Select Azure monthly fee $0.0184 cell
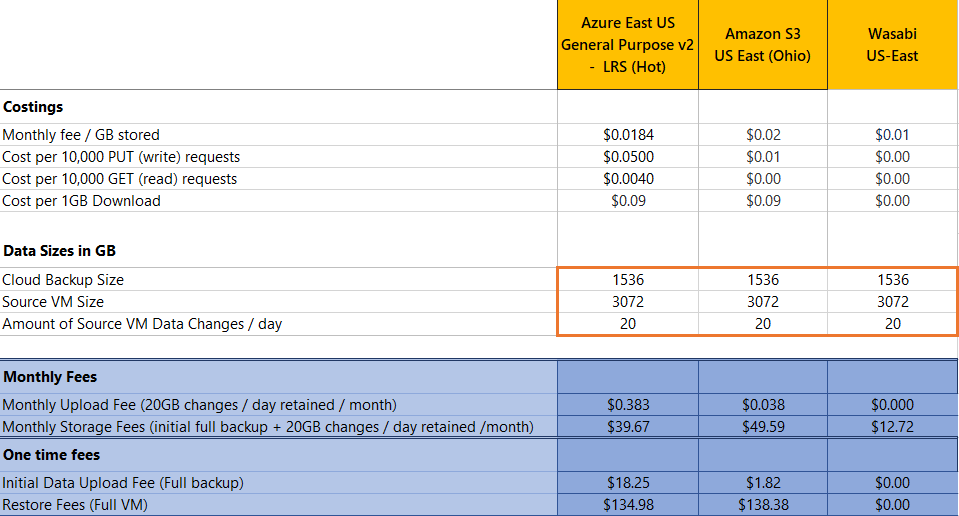Viewport: 959px width, 516px height. pyautogui.click(x=628, y=135)
